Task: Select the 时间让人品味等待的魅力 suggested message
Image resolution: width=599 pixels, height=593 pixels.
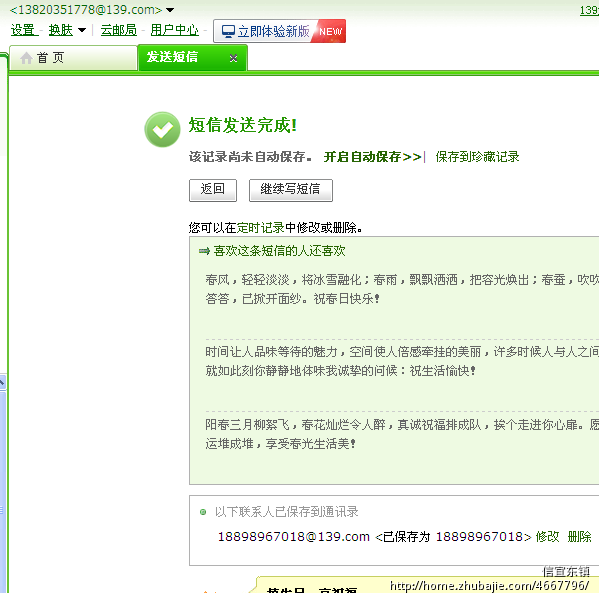Action: pyautogui.click(x=402, y=361)
